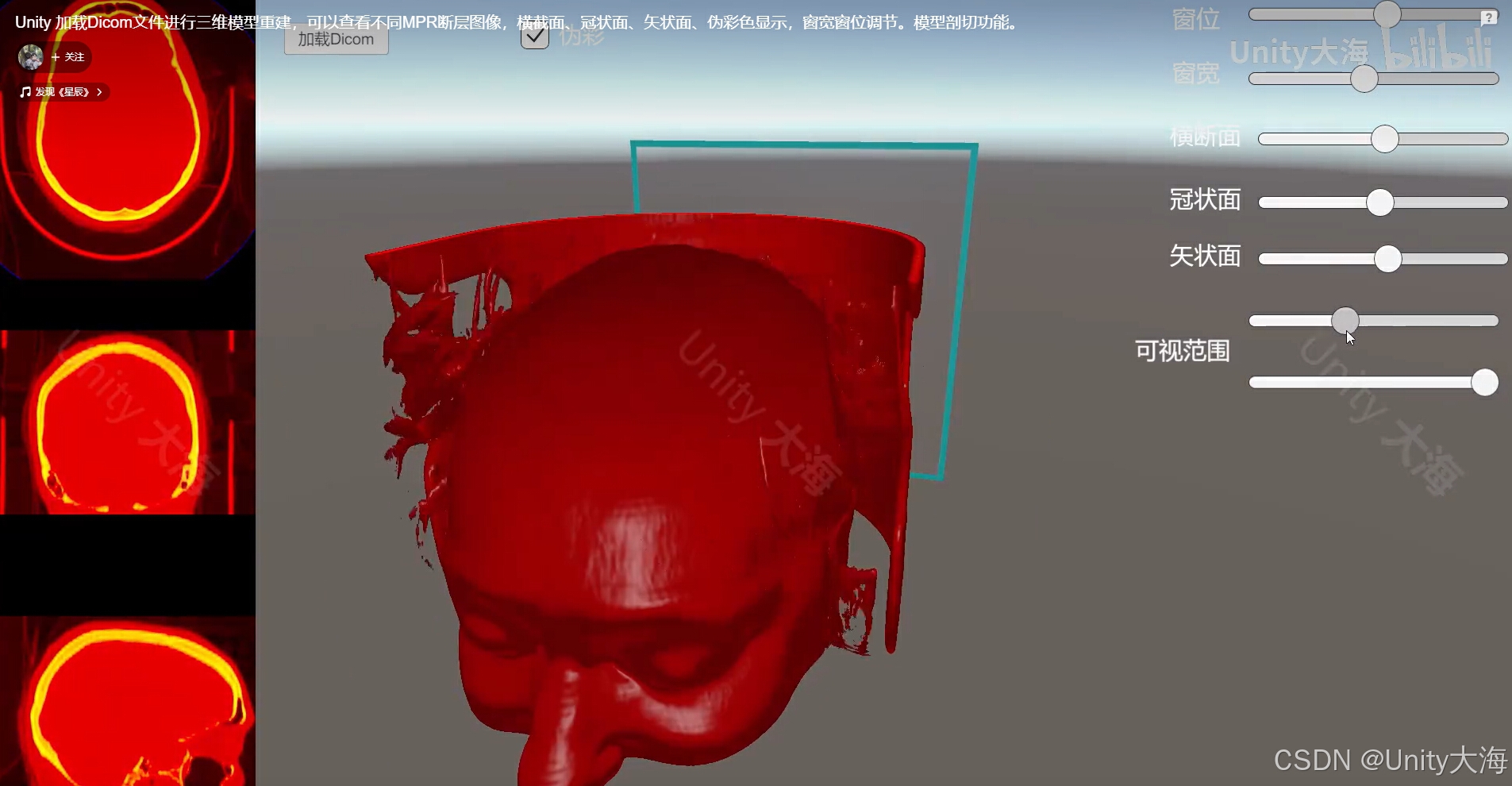Click the 矢状面 sagittal slider handle
This screenshot has height=786, width=1512.
pos(1388,258)
